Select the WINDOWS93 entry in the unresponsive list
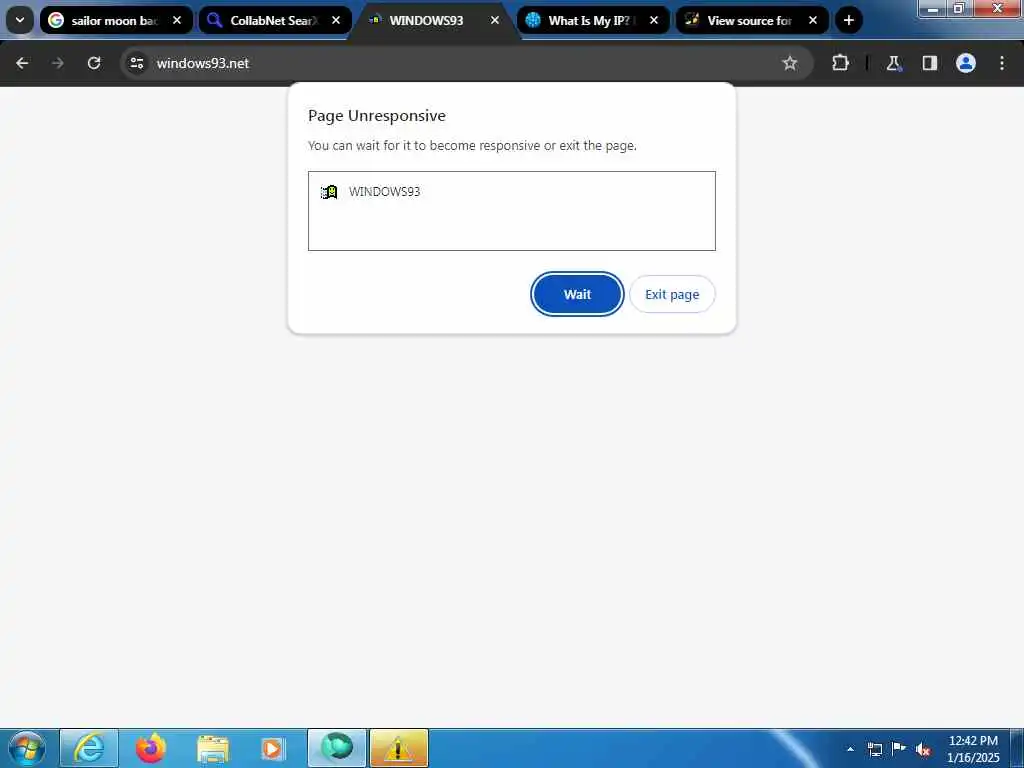 point(511,191)
